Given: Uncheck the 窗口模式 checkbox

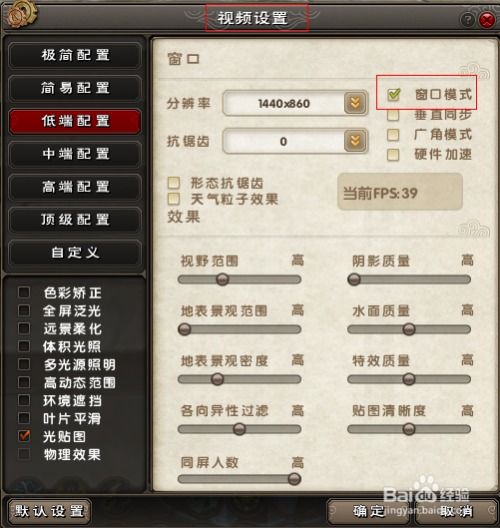Looking at the screenshot, I should coord(393,95).
